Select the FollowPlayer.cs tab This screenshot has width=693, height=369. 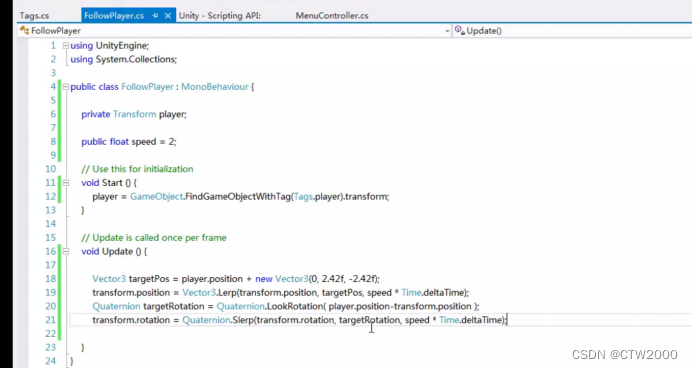114,15
